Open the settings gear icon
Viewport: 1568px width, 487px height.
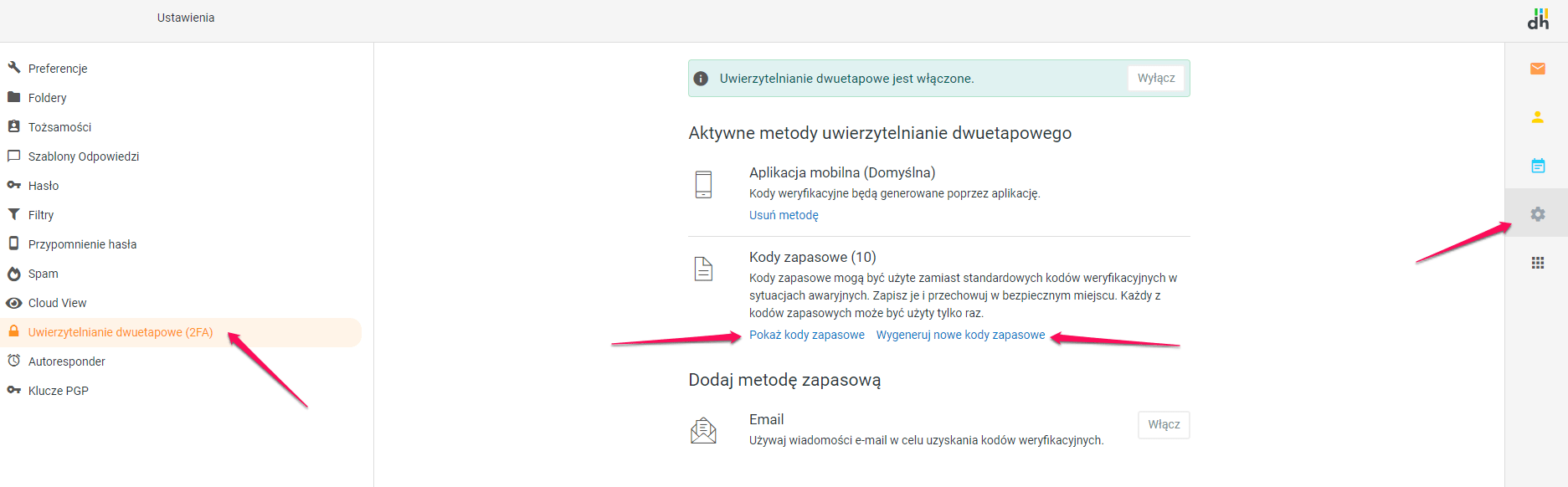pos(1538,214)
